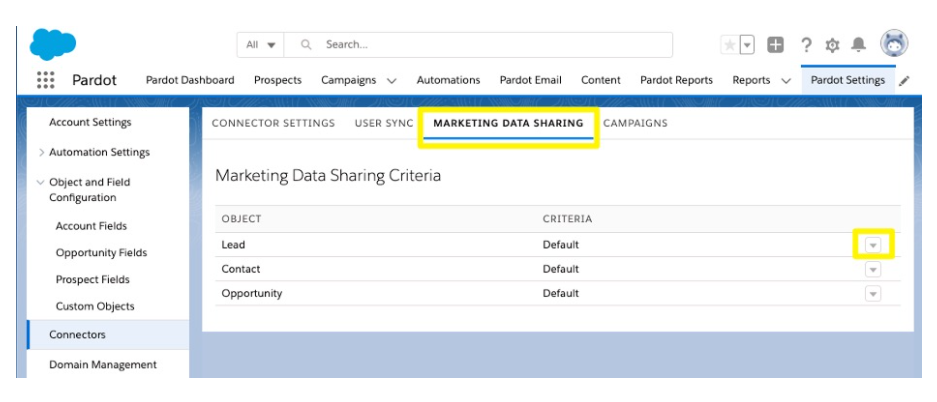Image resolution: width=937 pixels, height=402 pixels.
Task: Click the Default criteria for Opportunity
Action: click(561, 293)
